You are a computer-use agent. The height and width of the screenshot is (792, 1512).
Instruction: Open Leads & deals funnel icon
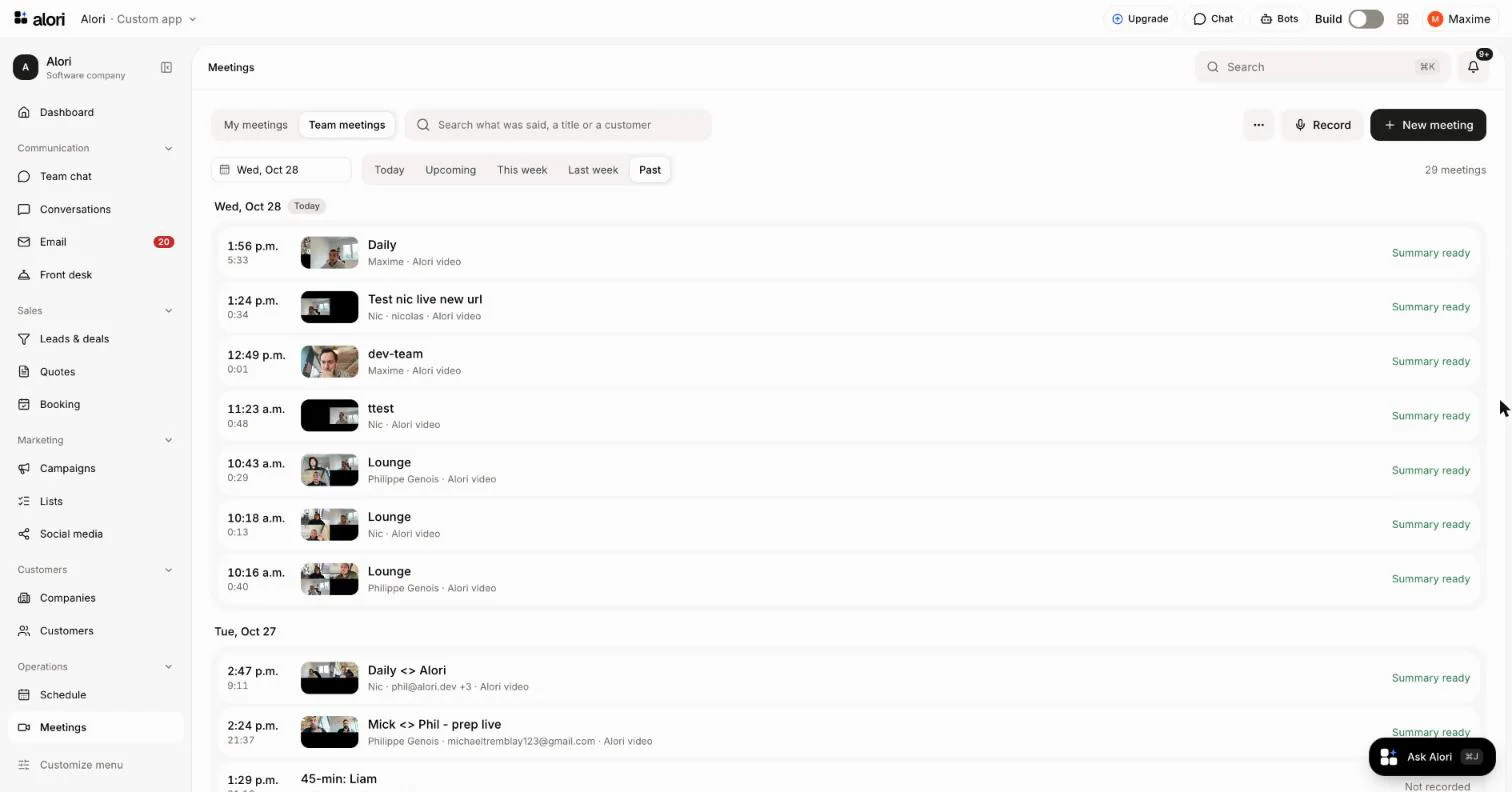24,339
